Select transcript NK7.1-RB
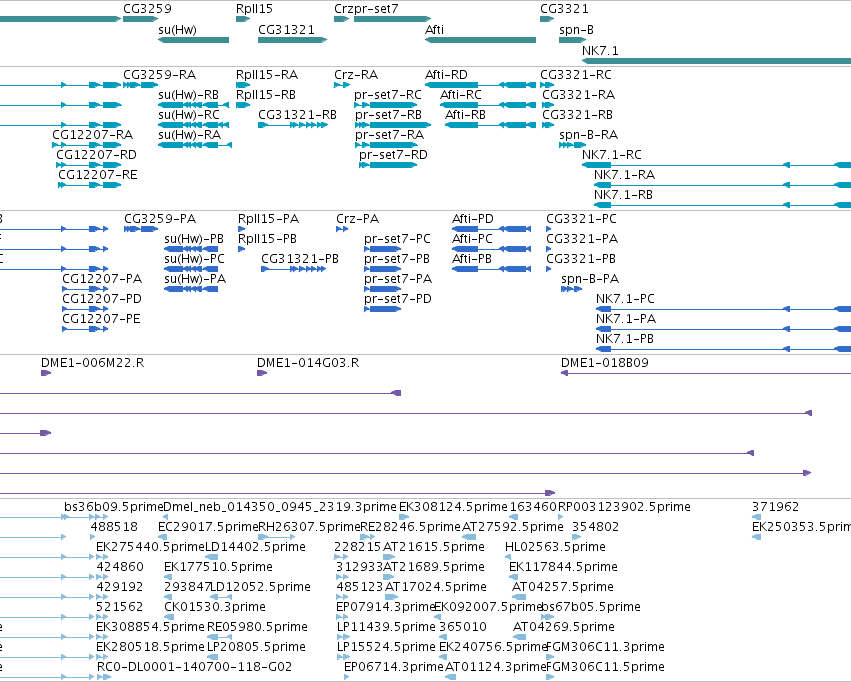 [722, 205]
